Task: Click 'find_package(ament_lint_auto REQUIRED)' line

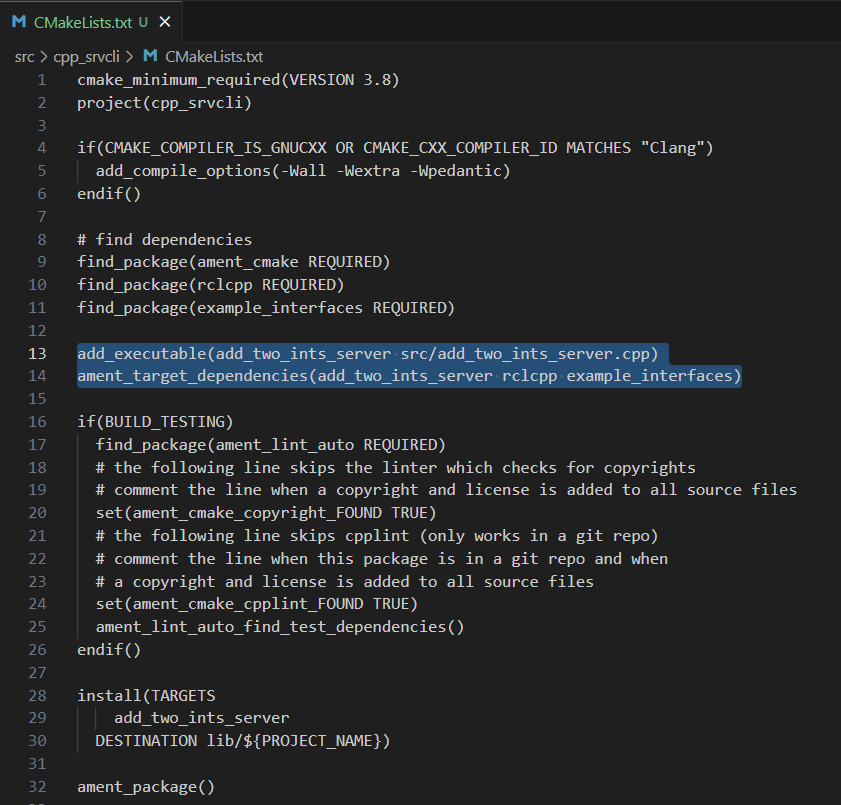Action: pyautogui.click(x=270, y=445)
